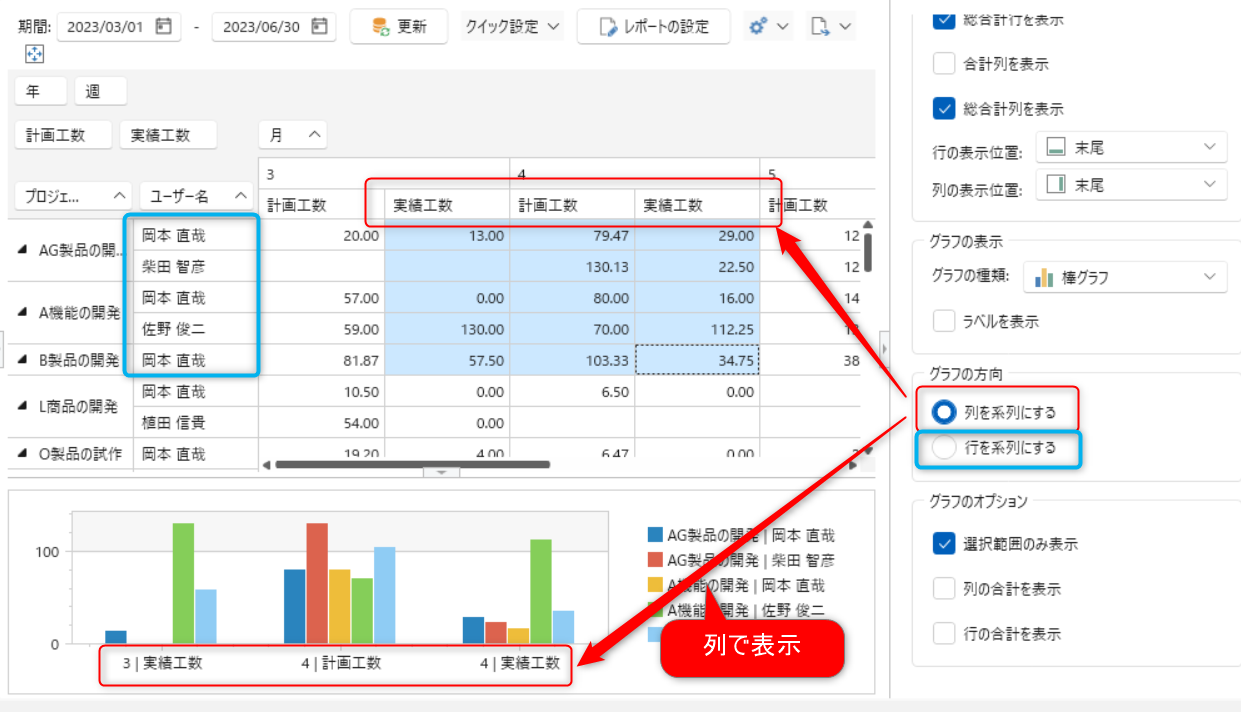Click the horizontal scrollbar of the grid

click(412, 464)
